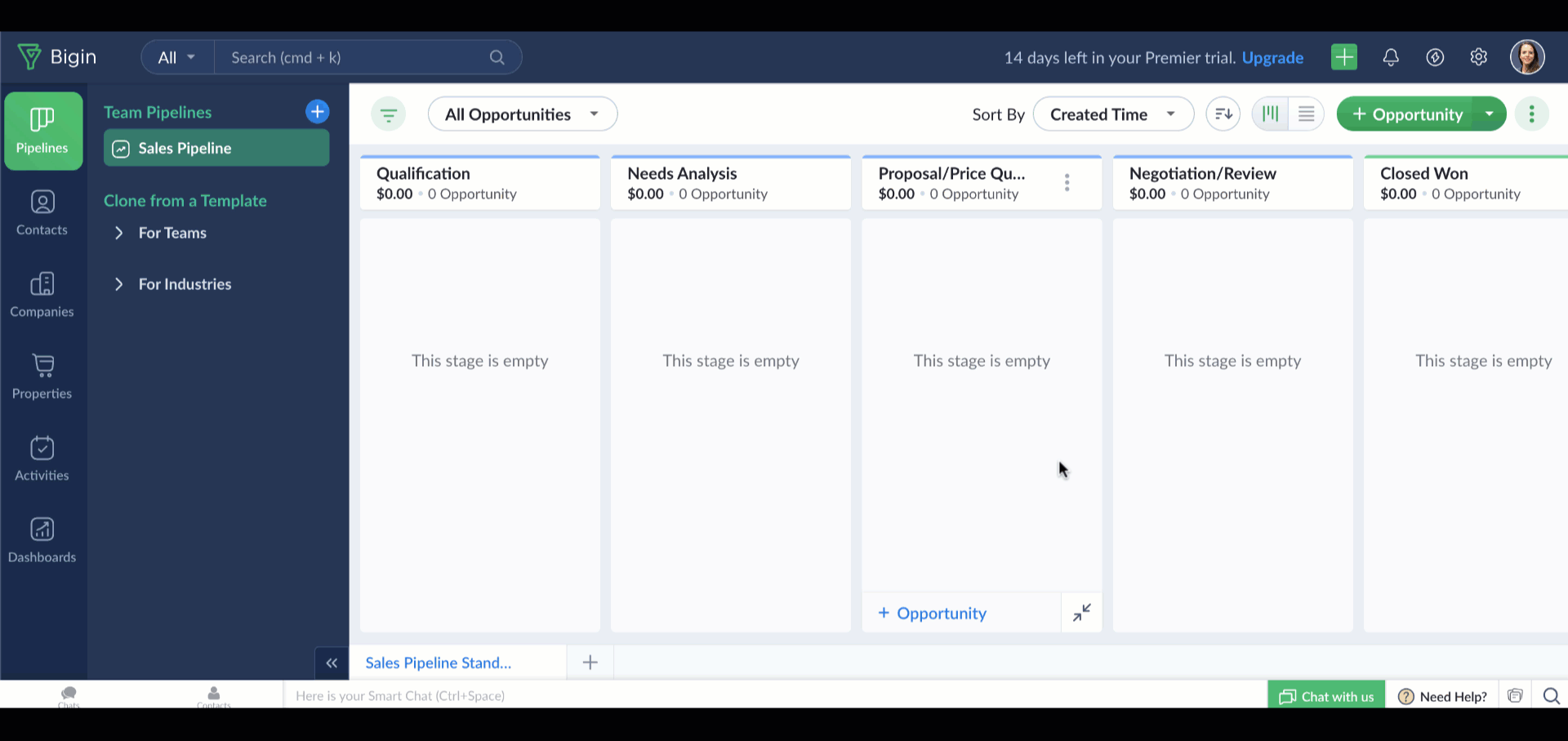
Task: Click the Upgrade link
Action: point(1272,58)
